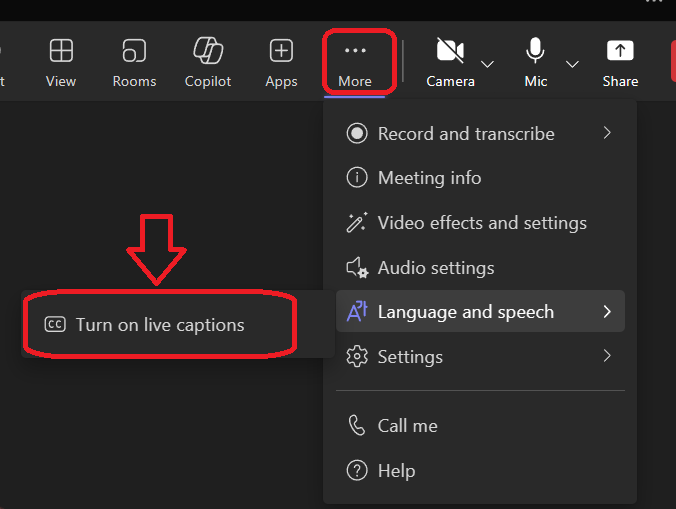Click the Share screen button
676x509 pixels.
tap(620, 62)
